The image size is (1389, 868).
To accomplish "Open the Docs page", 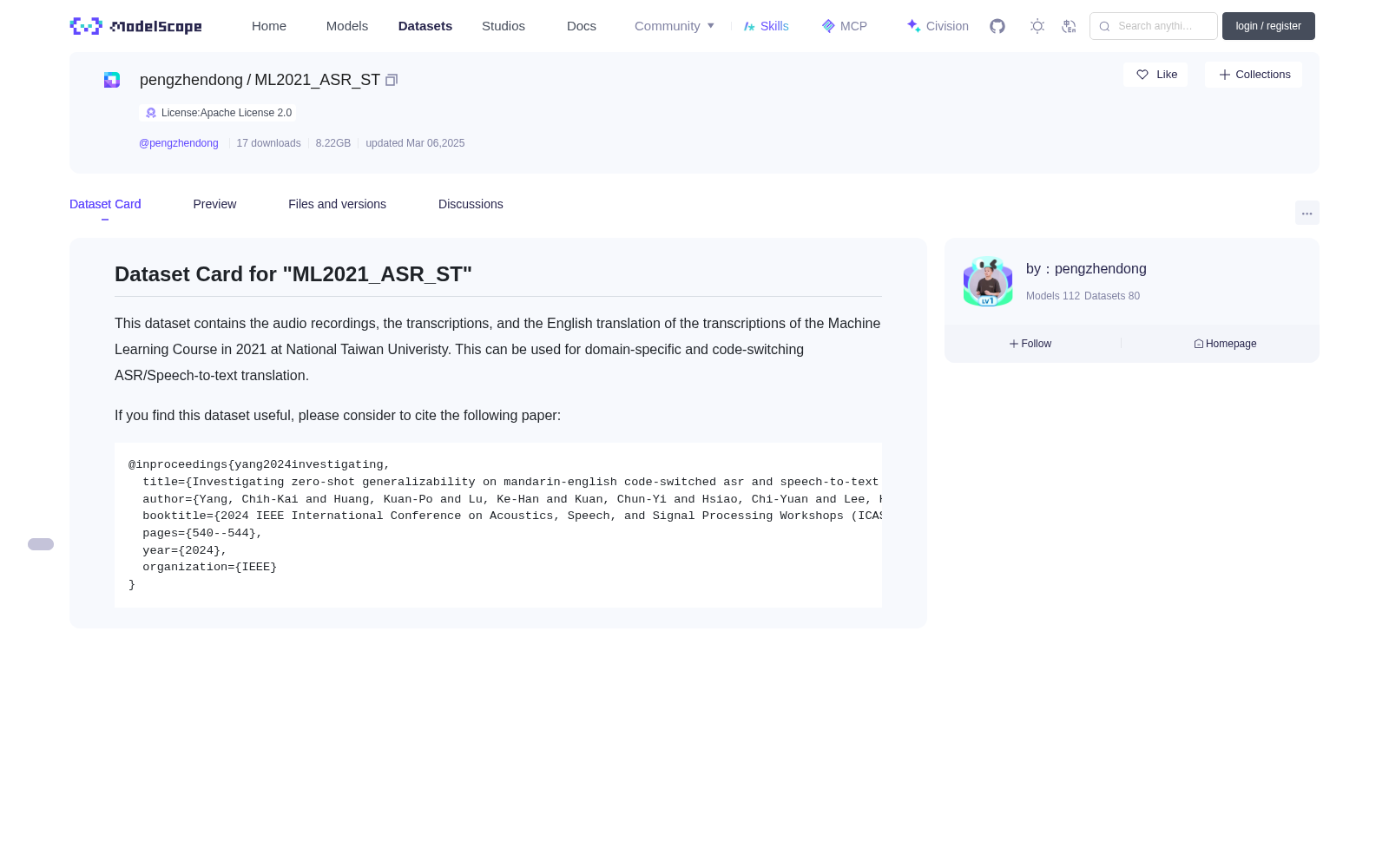I will coord(582,26).
